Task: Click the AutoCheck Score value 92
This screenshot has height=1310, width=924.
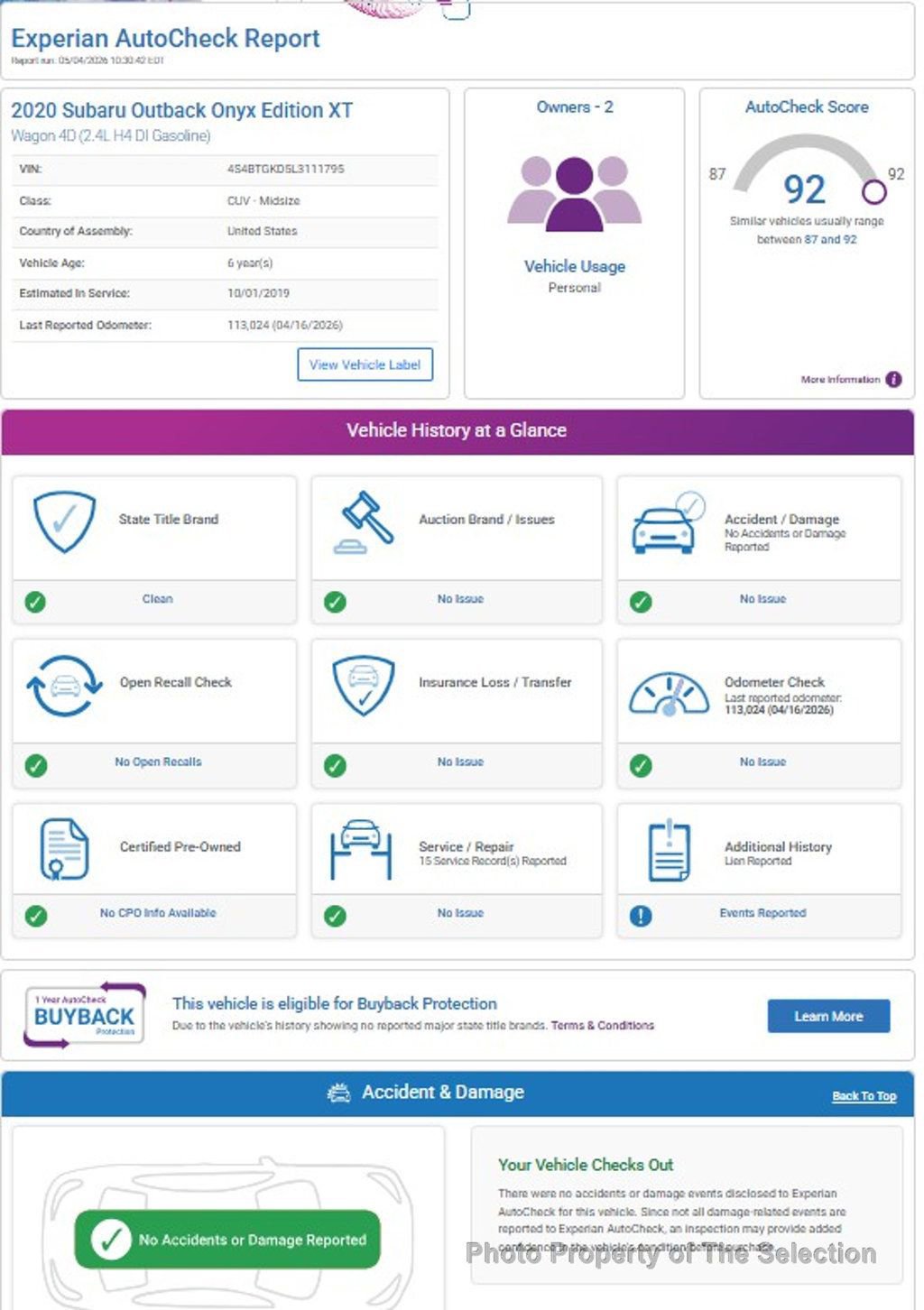Action: (x=804, y=189)
